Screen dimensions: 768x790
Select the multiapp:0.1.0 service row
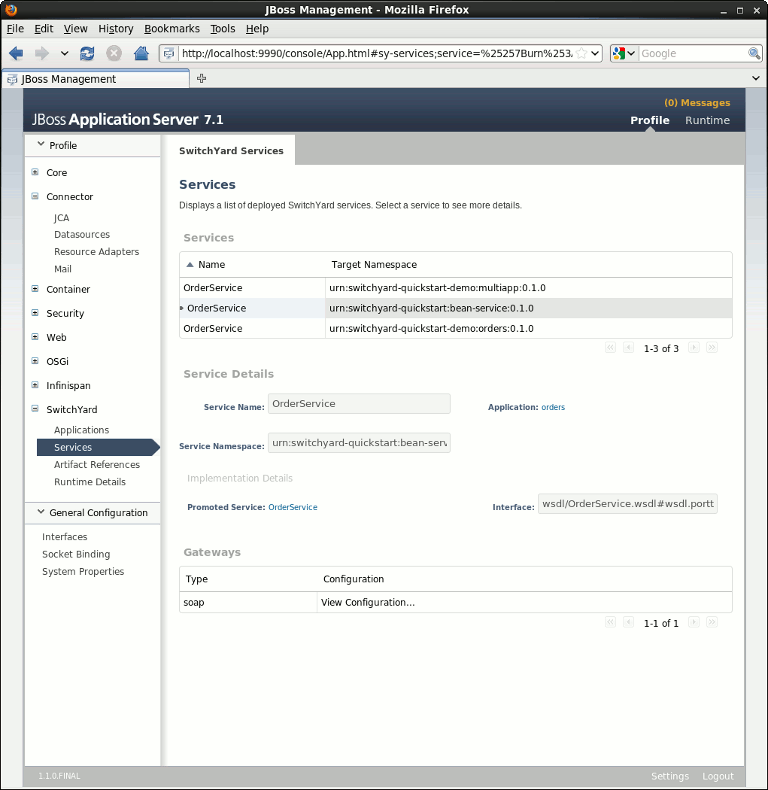click(x=456, y=288)
